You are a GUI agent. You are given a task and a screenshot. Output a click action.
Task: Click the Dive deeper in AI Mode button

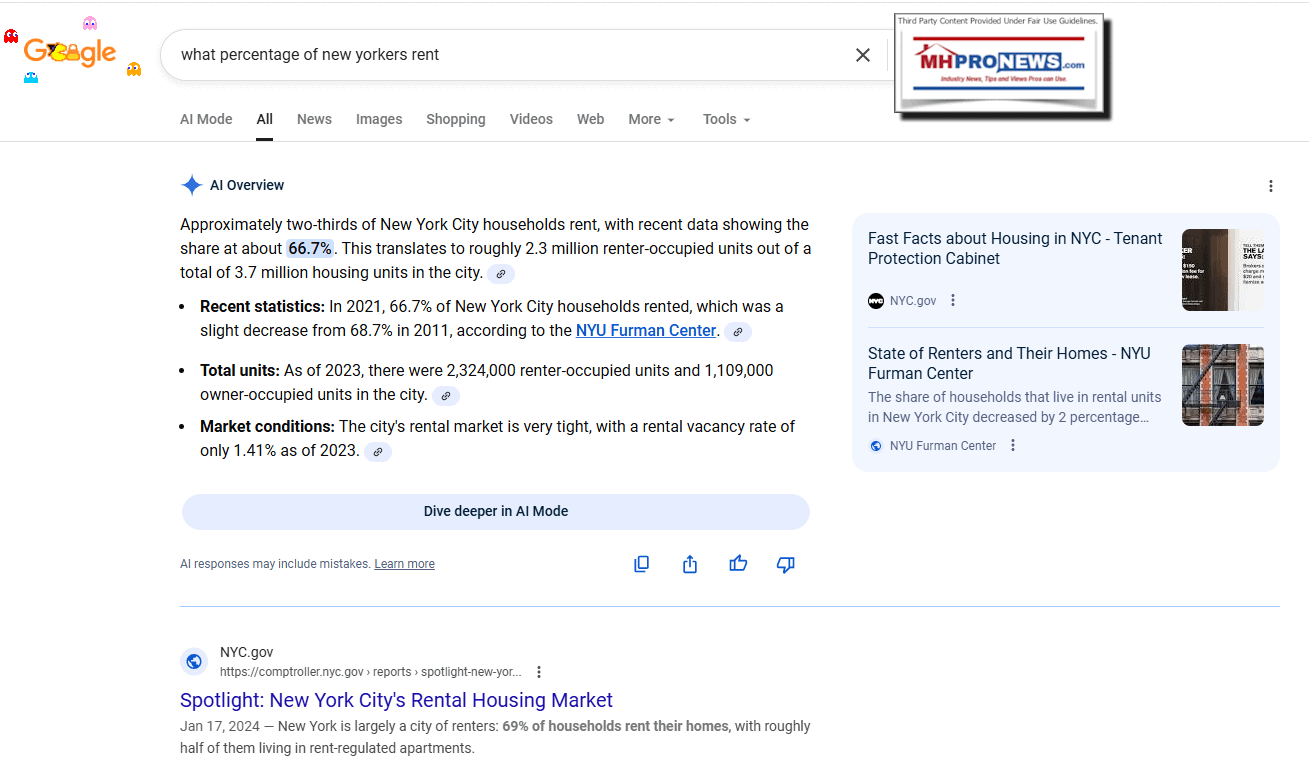click(x=495, y=510)
